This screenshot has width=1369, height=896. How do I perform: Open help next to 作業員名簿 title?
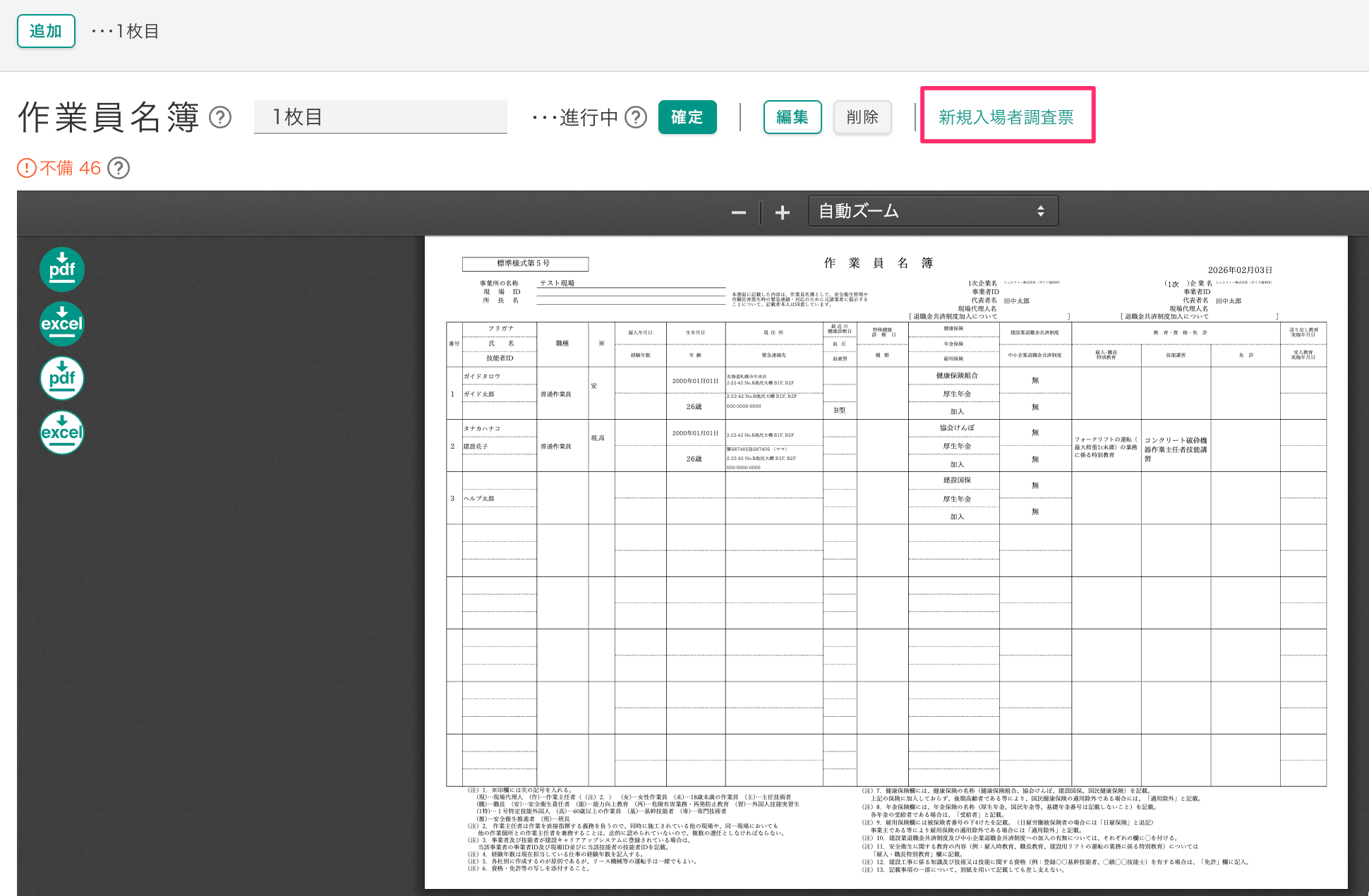click(x=221, y=118)
